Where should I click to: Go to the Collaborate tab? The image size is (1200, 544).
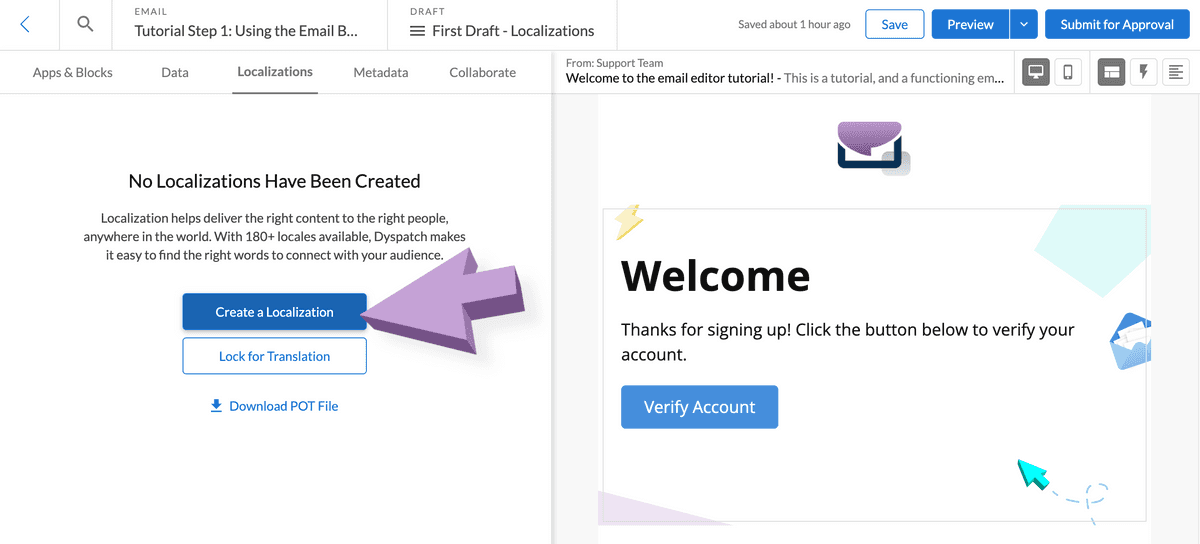(x=483, y=72)
